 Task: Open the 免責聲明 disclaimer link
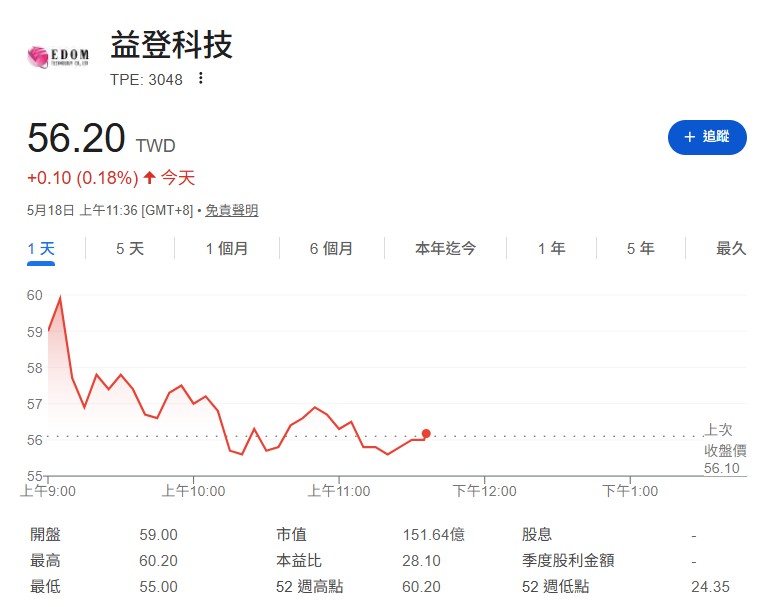[232, 211]
